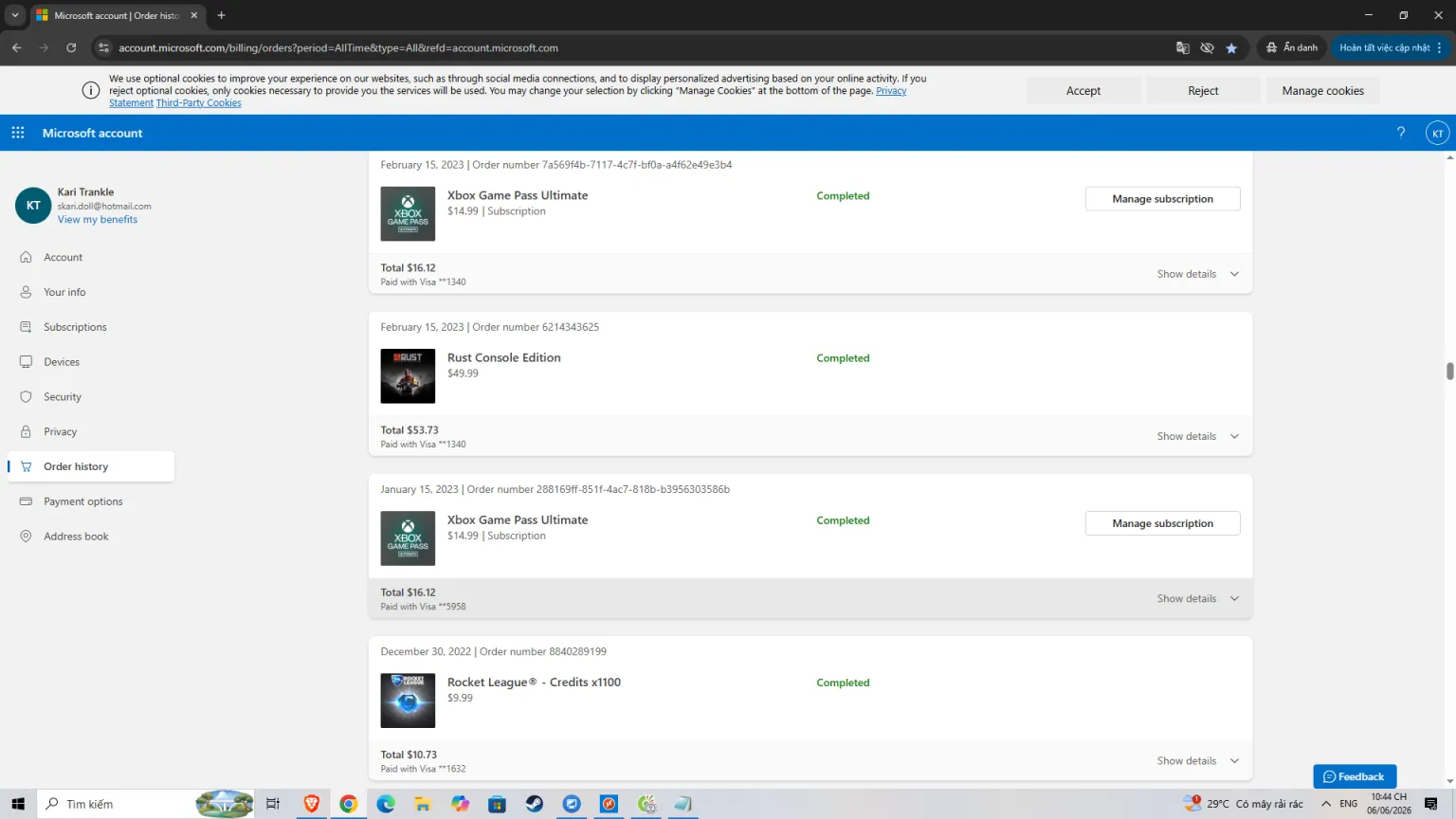This screenshot has height=819, width=1456.
Task: Open File Explorer from the taskbar
Action: click(423, 804)
